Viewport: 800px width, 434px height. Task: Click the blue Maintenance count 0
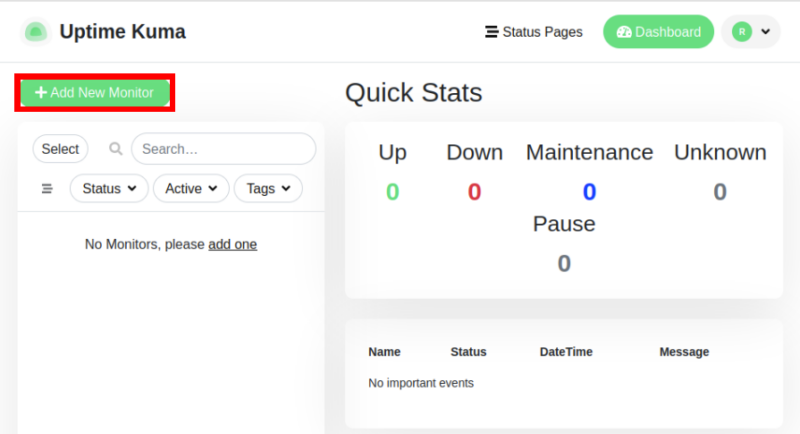(589, 192)
